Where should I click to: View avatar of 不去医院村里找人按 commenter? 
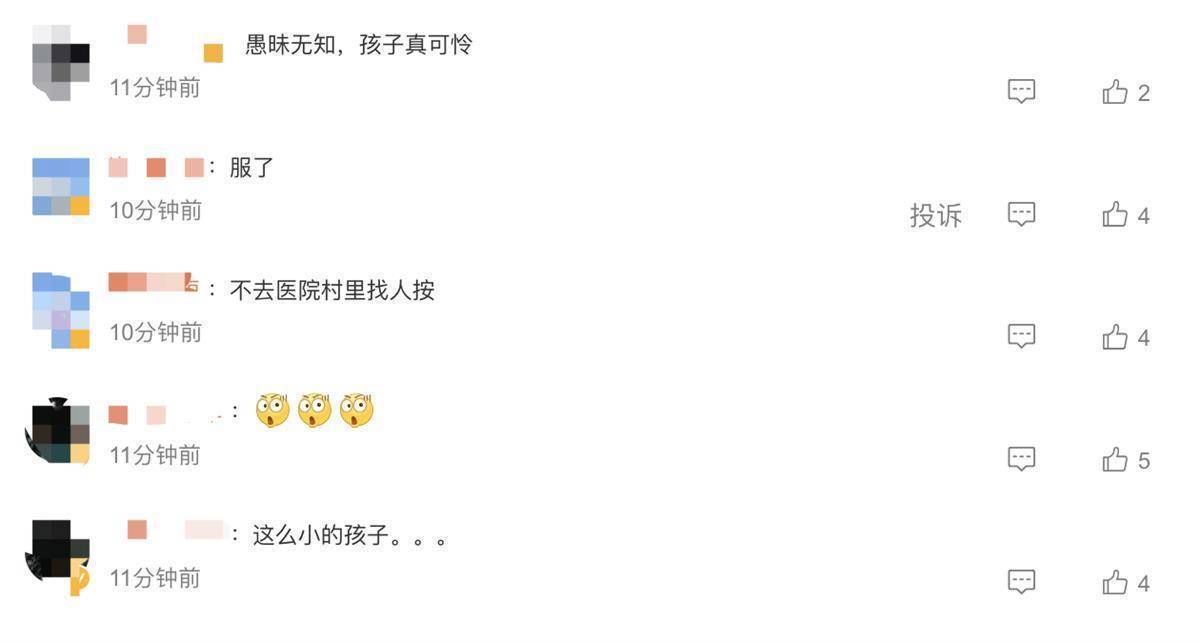click(61, 310)
